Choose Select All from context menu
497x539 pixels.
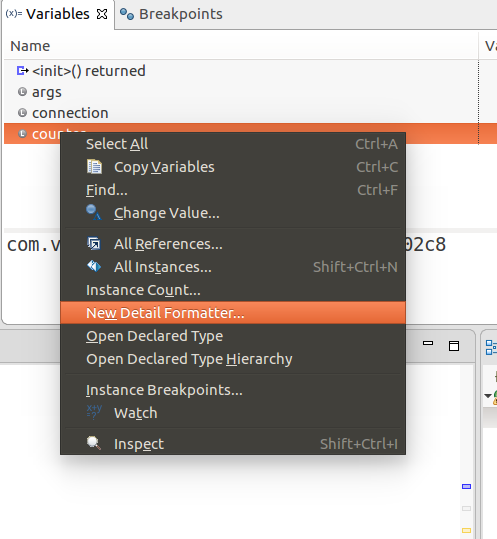pos(233,144)
